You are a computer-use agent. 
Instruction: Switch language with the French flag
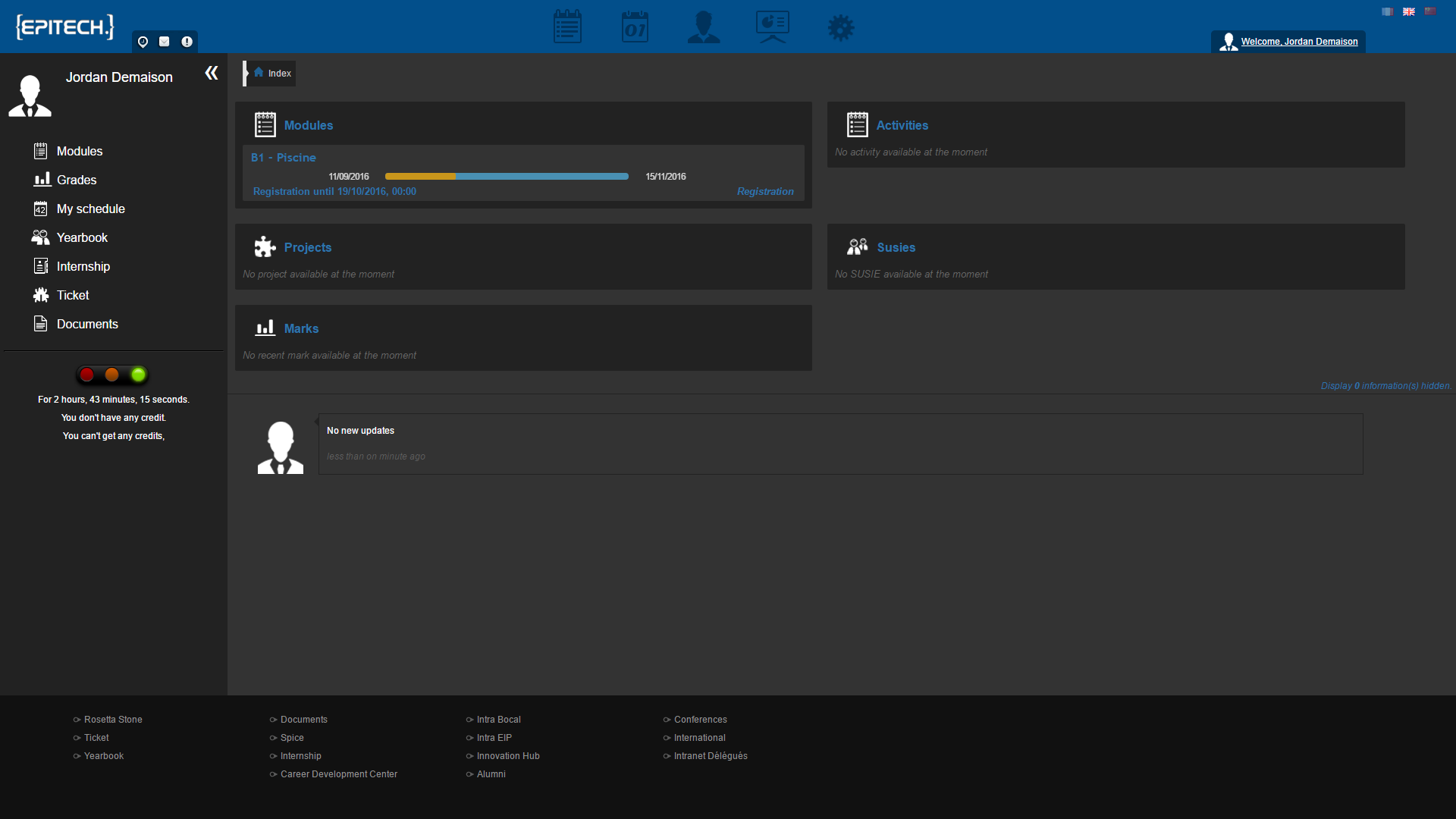click(x=1387, y=11)
